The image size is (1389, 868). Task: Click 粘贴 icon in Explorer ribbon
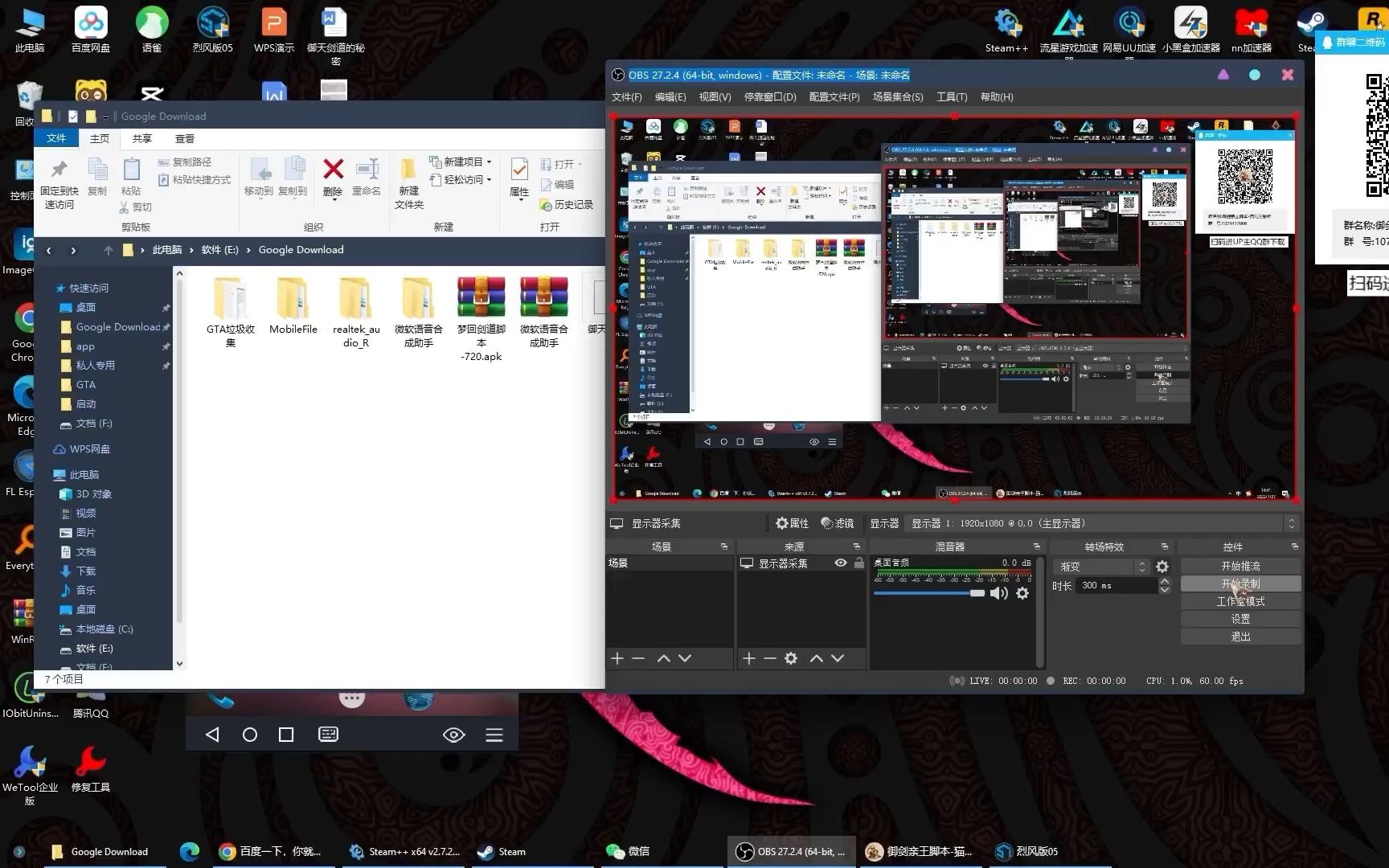tap(131, 178)
